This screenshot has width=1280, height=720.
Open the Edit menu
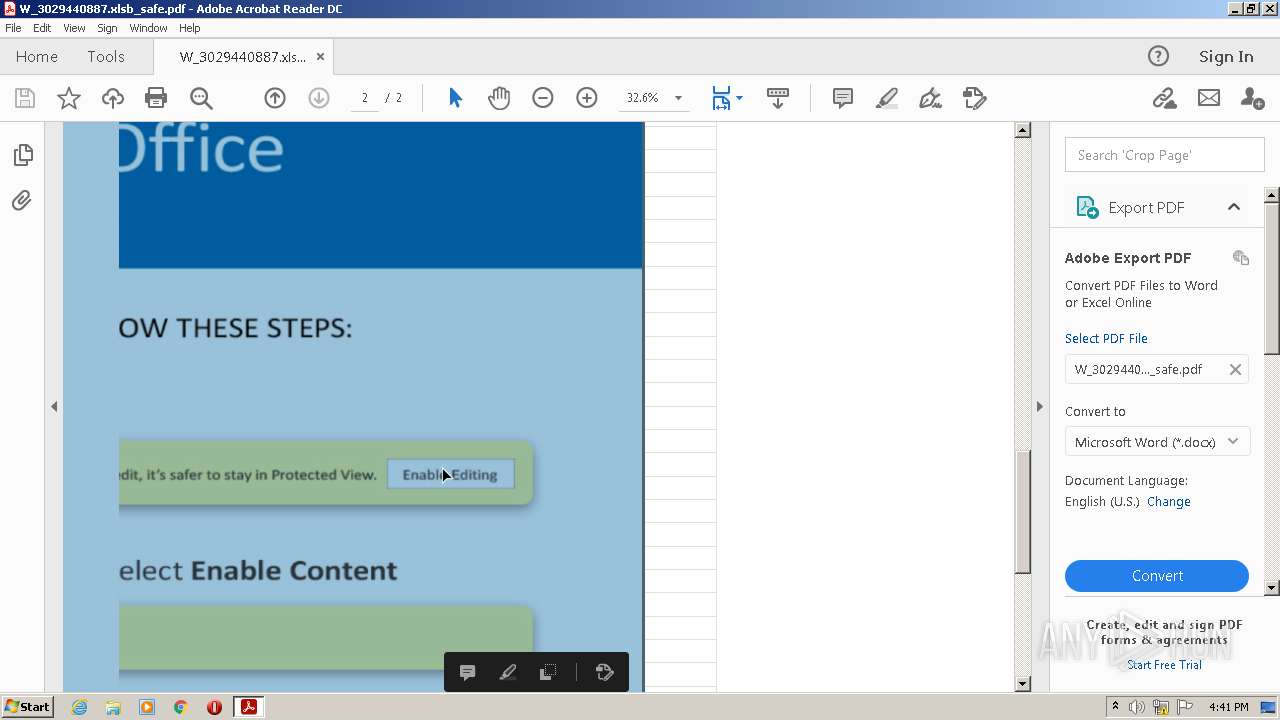[x=42, y=28]
